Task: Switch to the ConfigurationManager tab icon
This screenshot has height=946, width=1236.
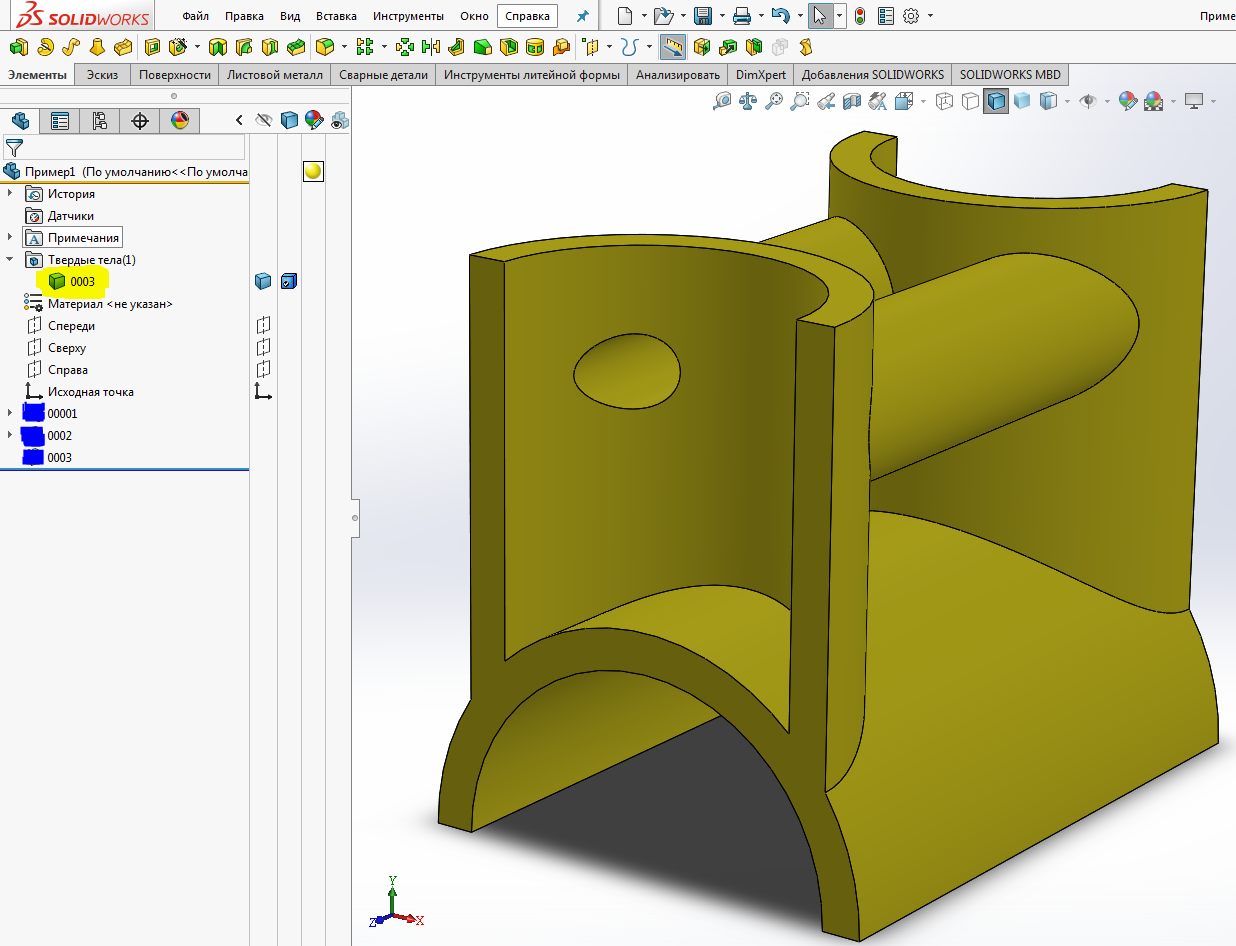Action: pyautogui.click(x=99, y=121)
